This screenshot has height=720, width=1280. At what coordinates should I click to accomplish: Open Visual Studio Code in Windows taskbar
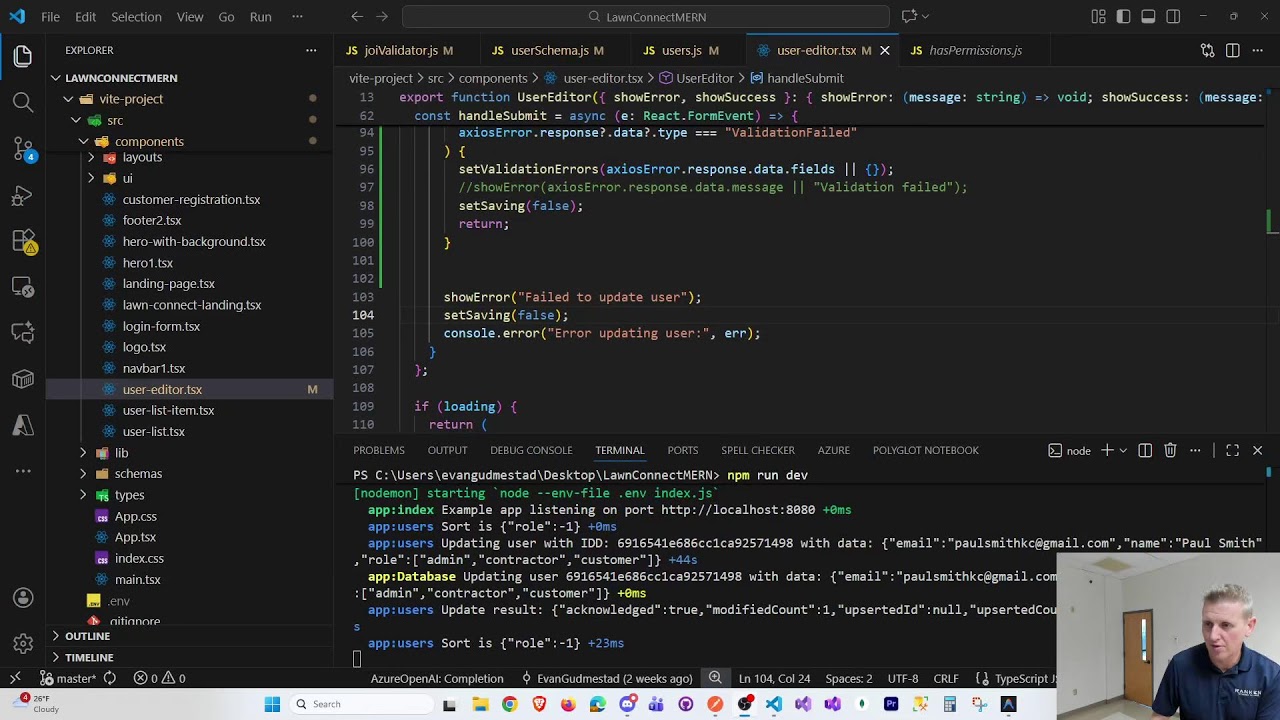(774, 704)
